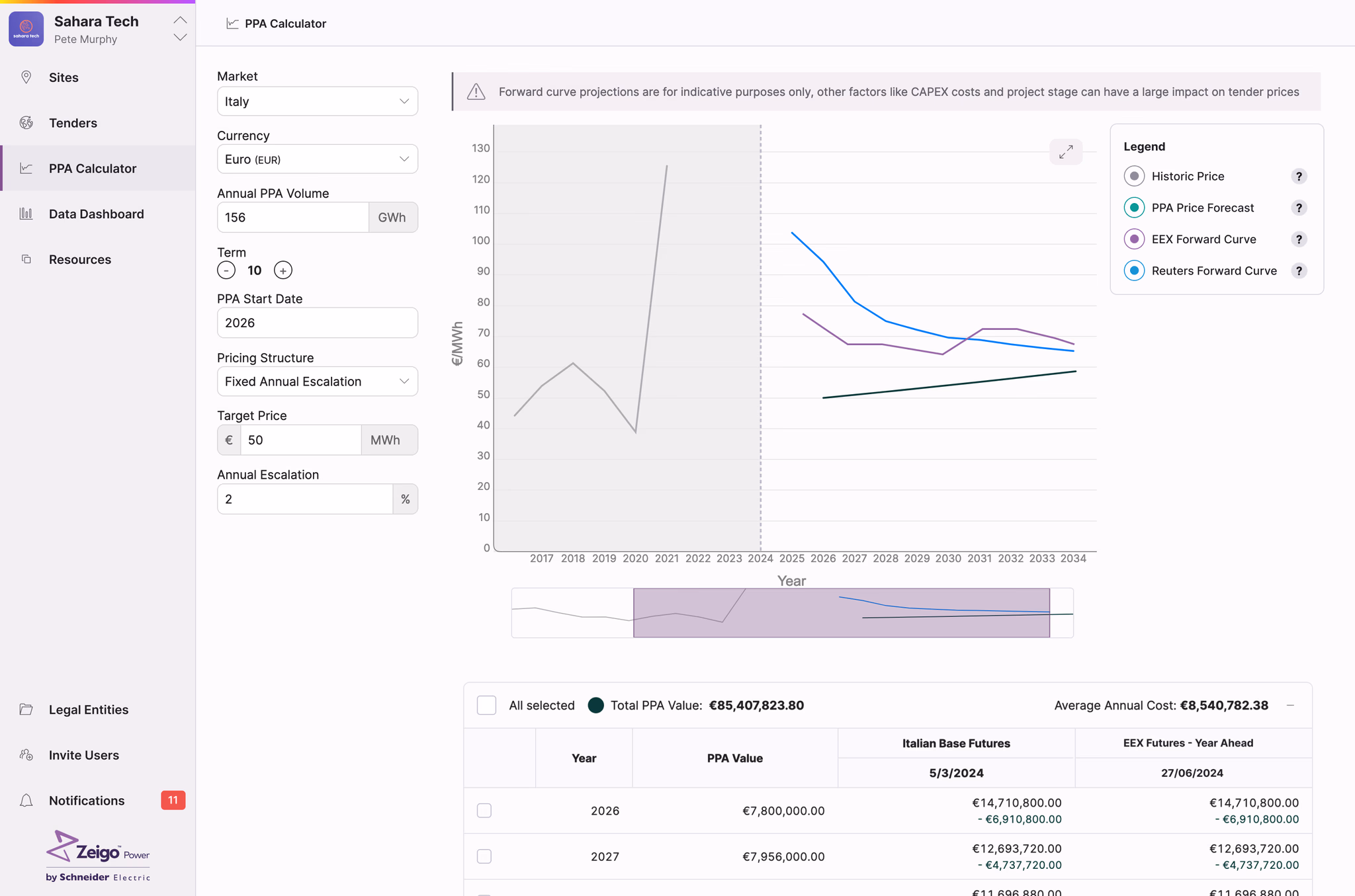The height and width of the screenshot is (896, 1355).
Task: Click the red 11 notifications badge
Action: pos(173,800)
